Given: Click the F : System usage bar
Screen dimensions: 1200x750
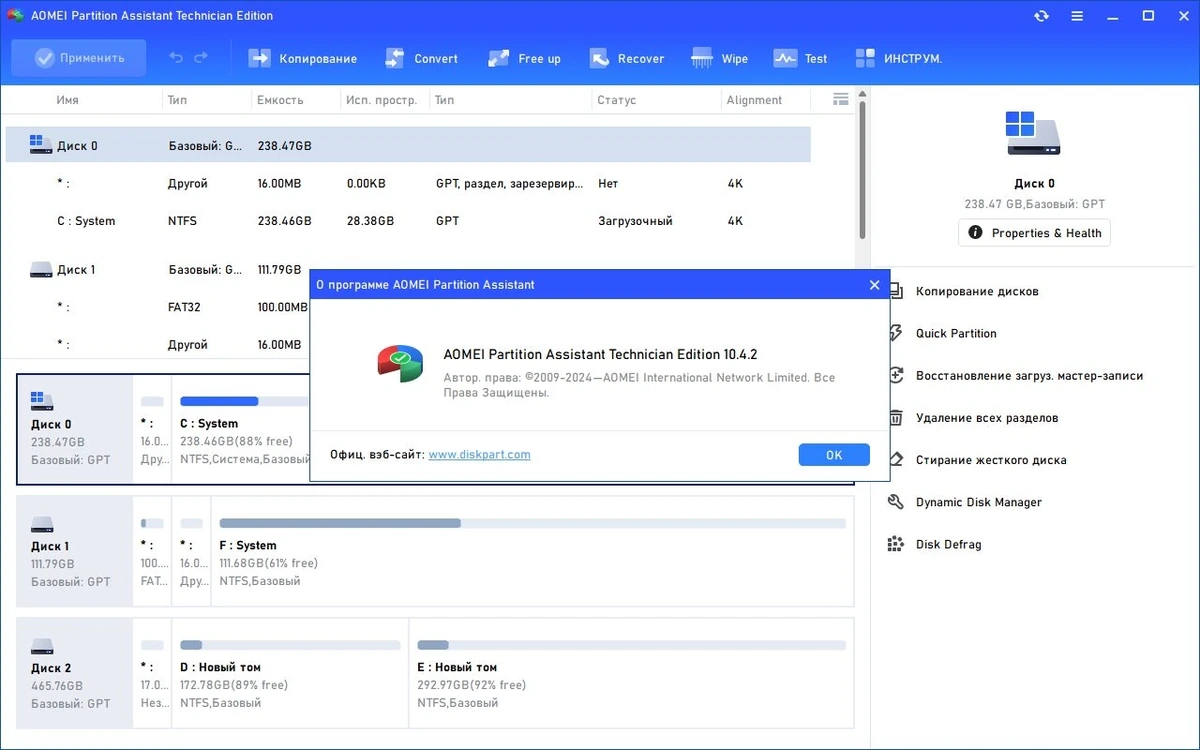Looking at the screenshot, I should point(532,523).
